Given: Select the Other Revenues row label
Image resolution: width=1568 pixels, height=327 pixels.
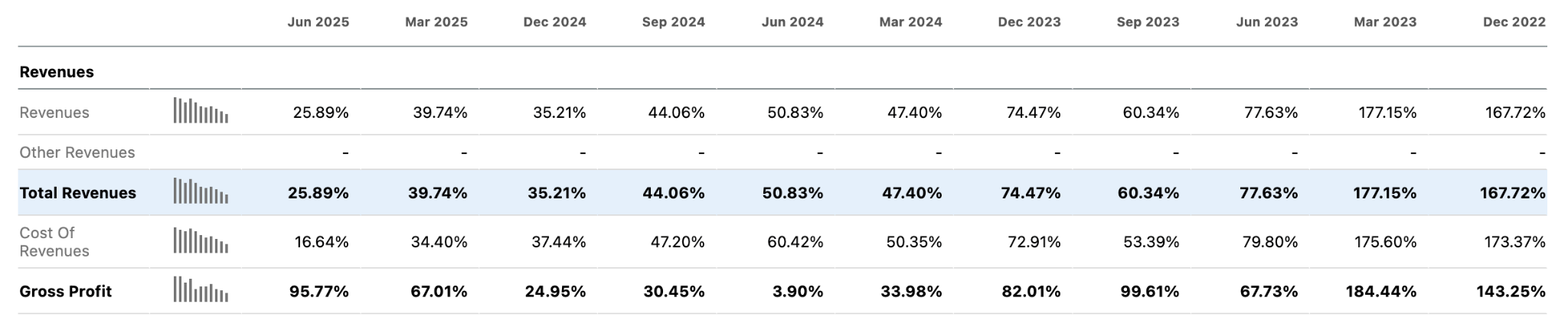Looking at the screenshot, I should tap(77, 152).
